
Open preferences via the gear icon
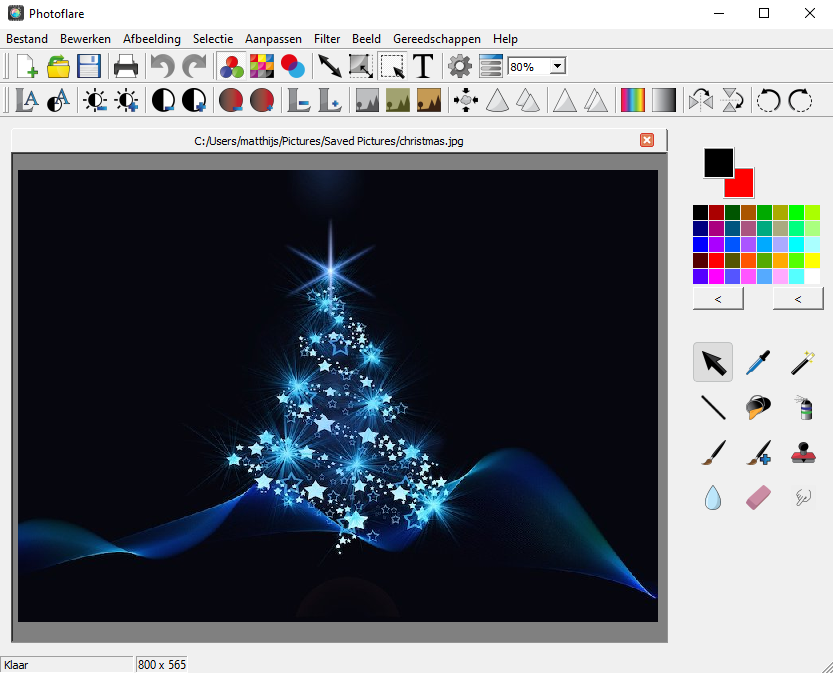coord(459,66)
